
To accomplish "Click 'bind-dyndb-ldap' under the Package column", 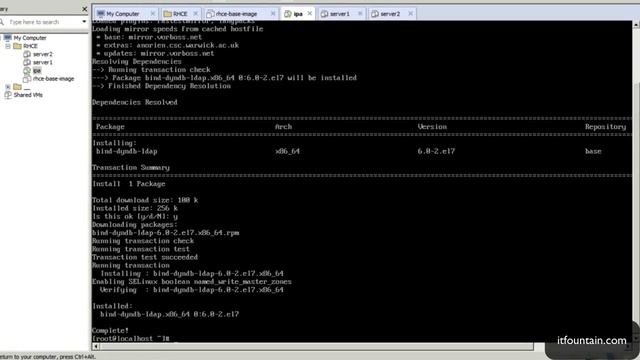I will 127,151.
